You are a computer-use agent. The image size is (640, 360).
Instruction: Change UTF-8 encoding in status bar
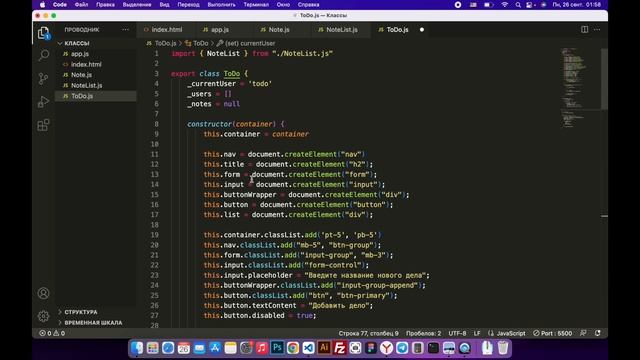click(457, 333)
